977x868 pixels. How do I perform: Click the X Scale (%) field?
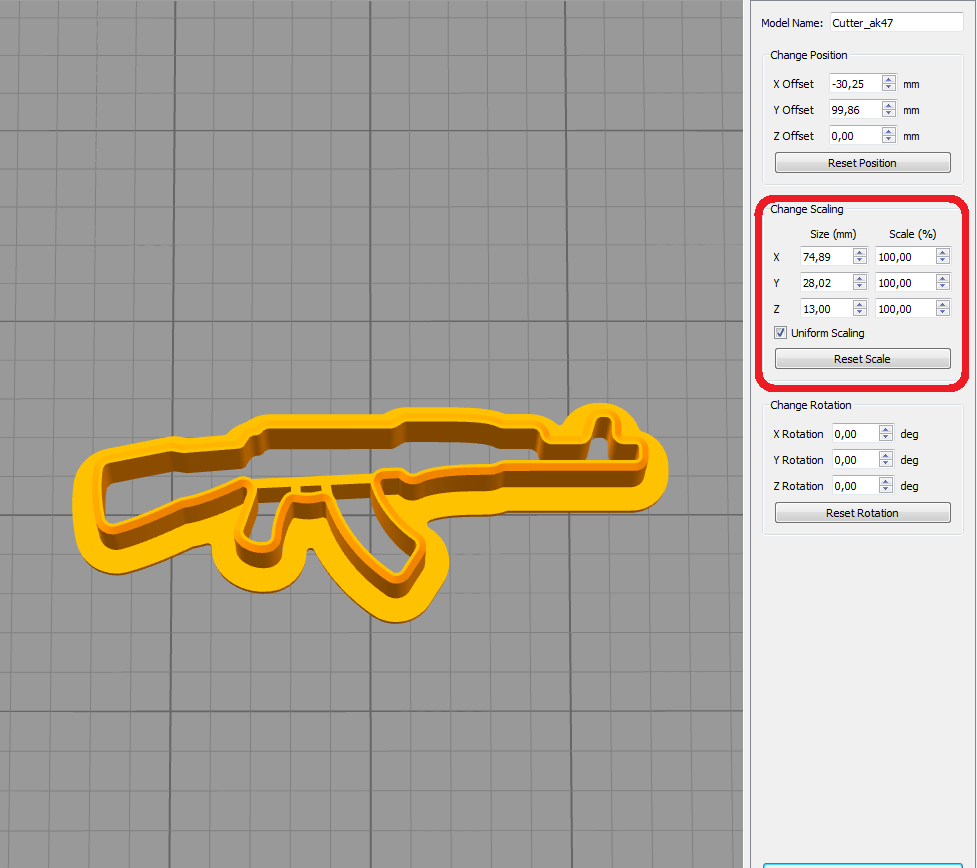905,257
